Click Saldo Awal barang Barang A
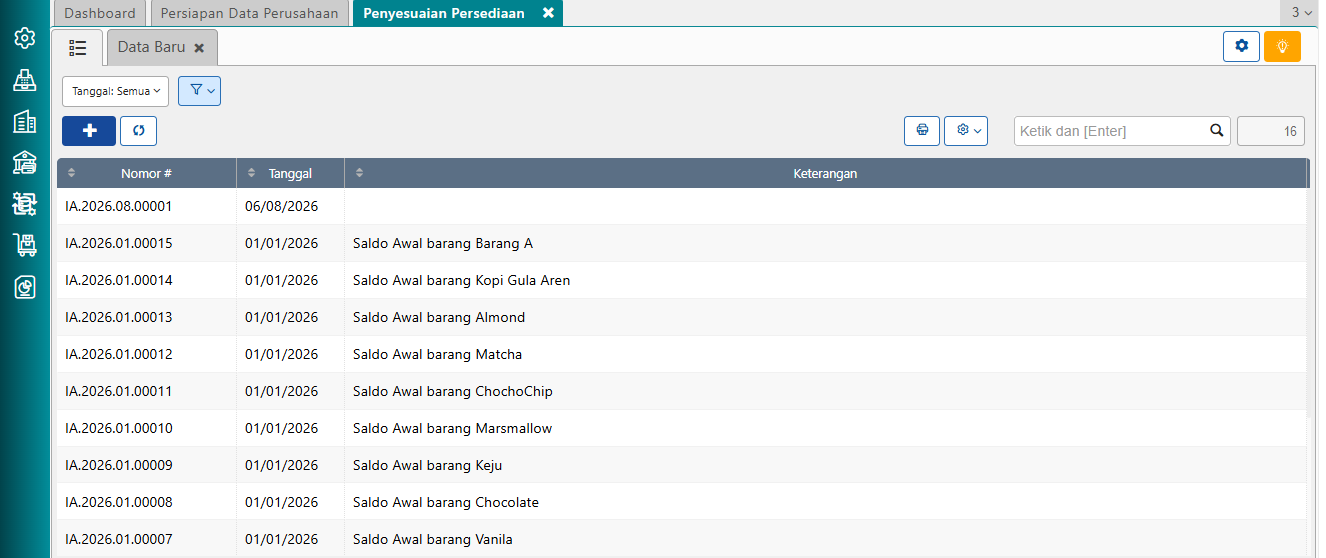The height and width of the screenshot is (558, 1326). [x=443, y=243]
